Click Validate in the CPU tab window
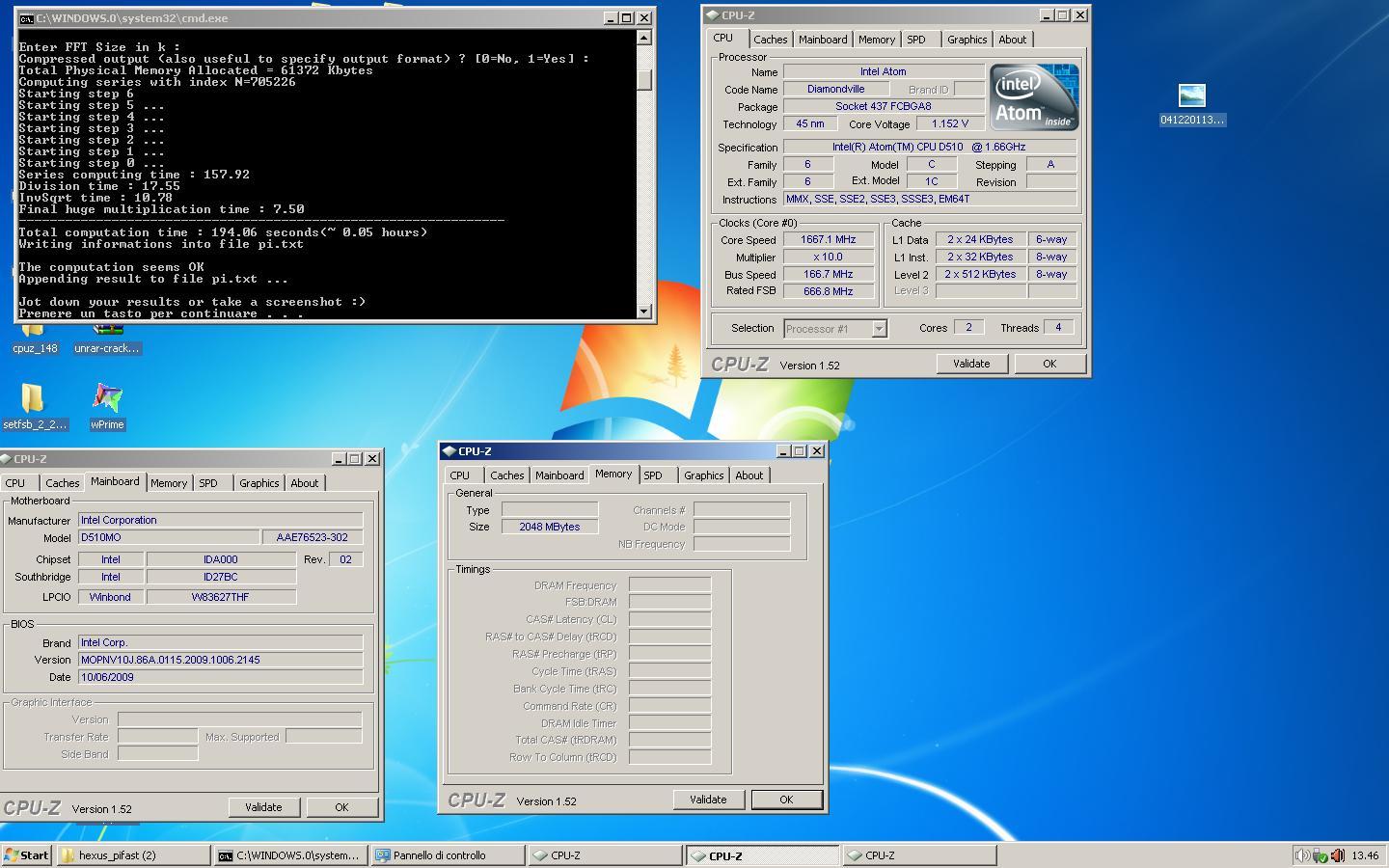Viewport: 1389px width, 868px height. click(971, 364)
